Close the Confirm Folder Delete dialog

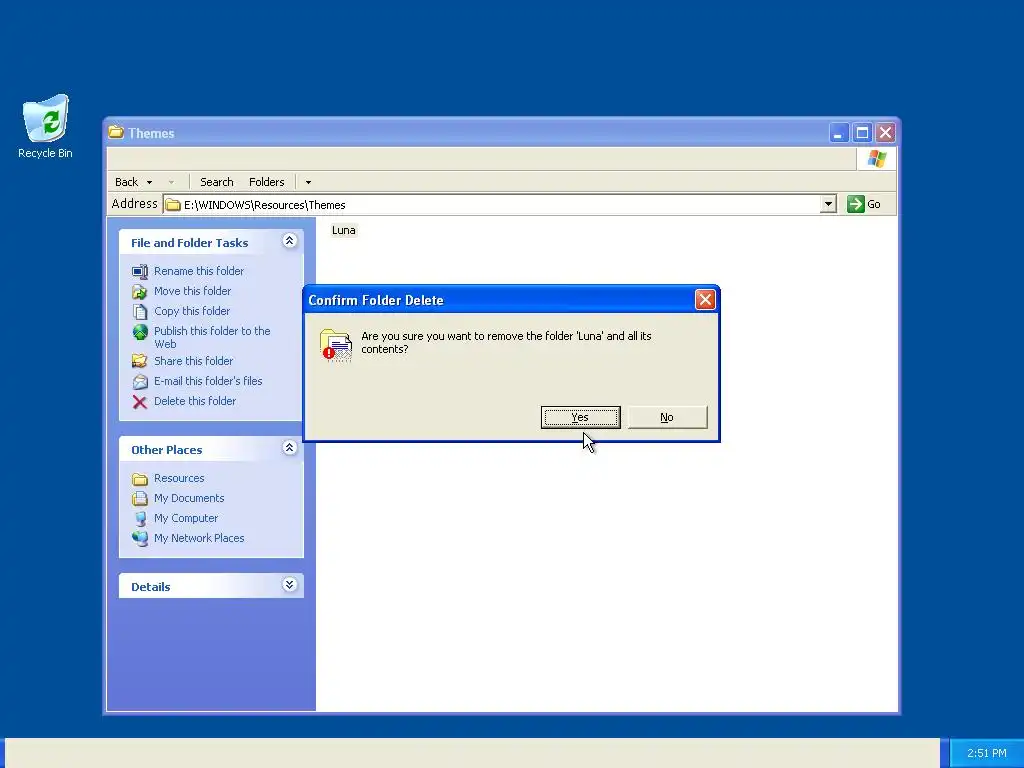[705, 300]
